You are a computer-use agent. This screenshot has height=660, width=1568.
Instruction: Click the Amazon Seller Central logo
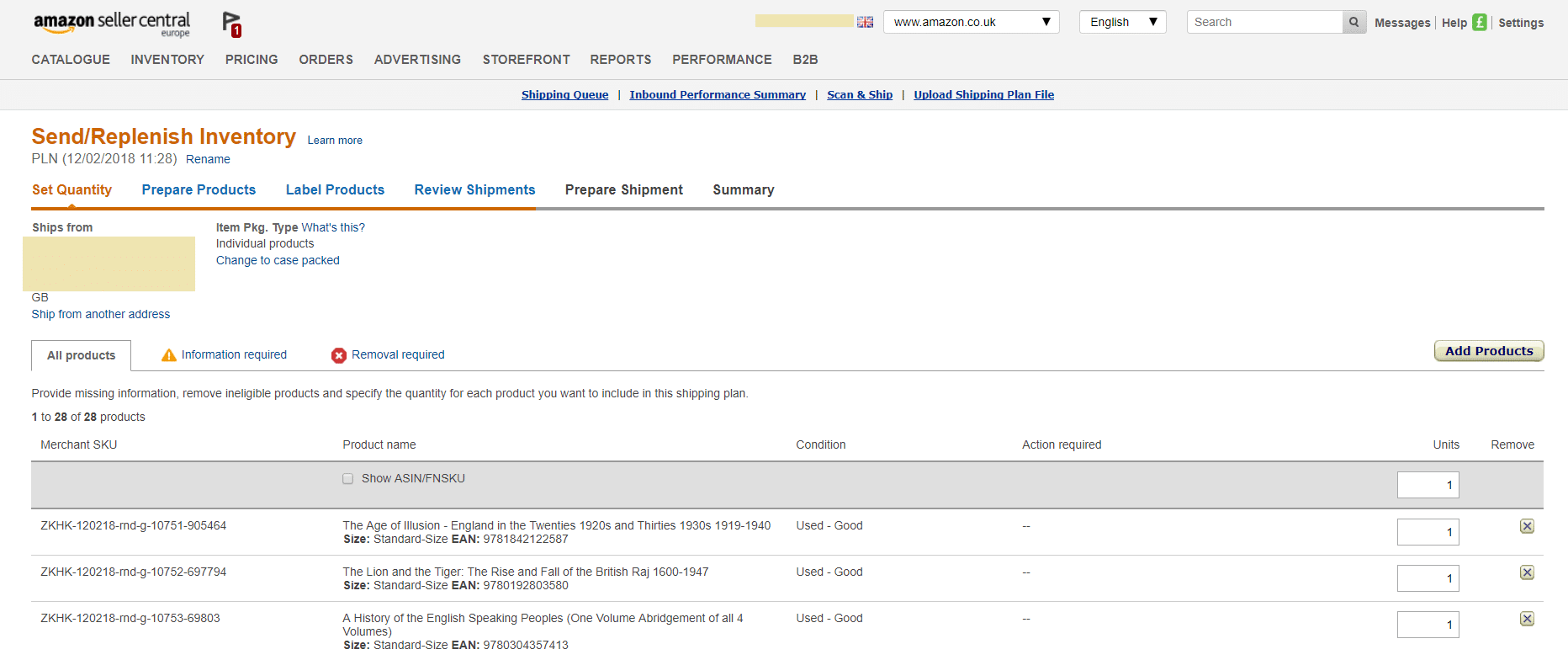pos(112,24)
